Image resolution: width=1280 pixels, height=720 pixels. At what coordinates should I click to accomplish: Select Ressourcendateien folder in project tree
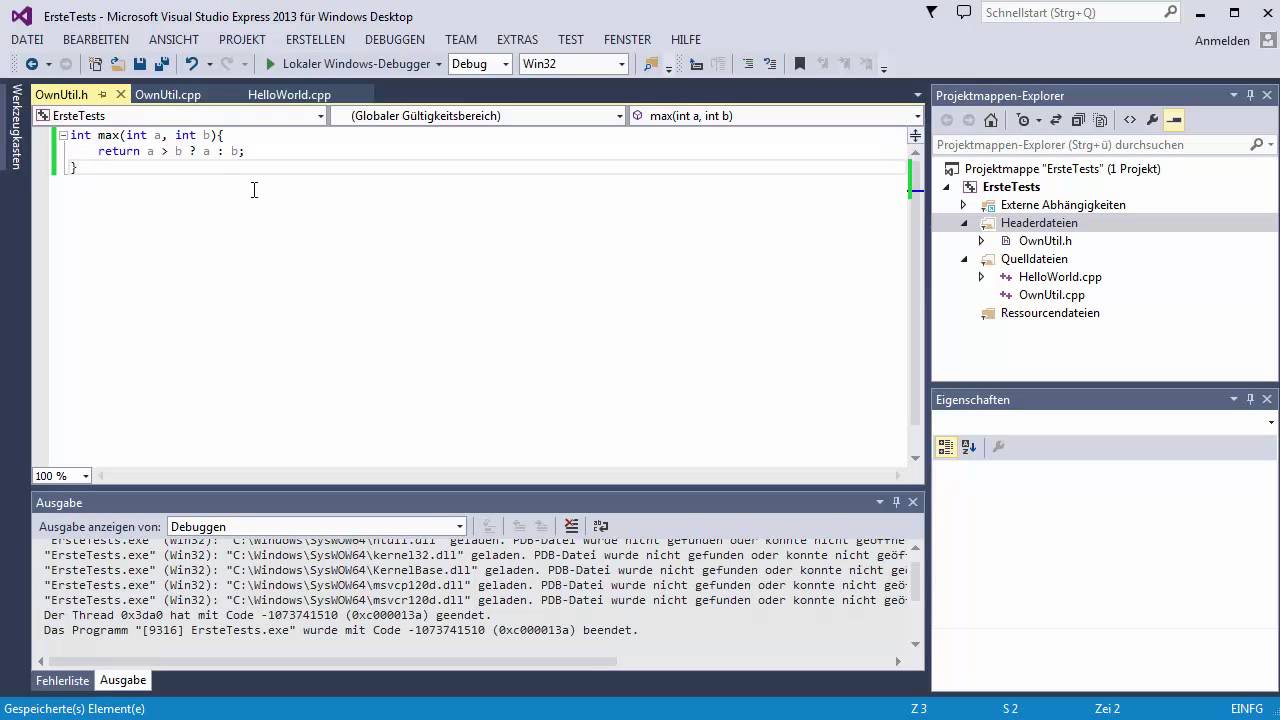pos(1050,313)
